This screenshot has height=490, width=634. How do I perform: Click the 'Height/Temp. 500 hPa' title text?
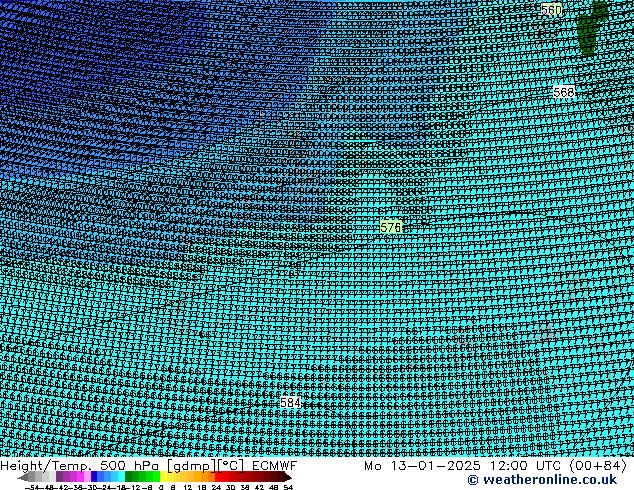[x=80, y=466]
